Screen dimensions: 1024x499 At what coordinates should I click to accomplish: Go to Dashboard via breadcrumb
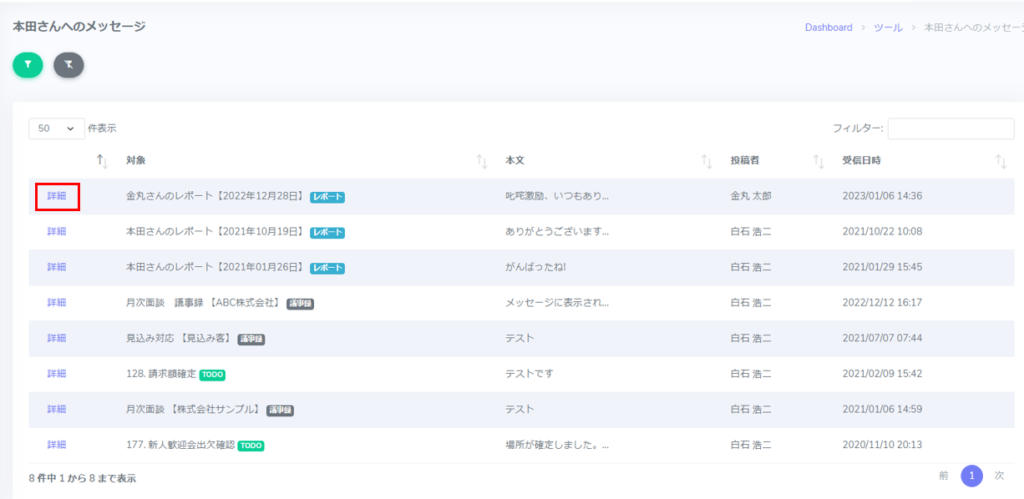click(x=828, y=27)
